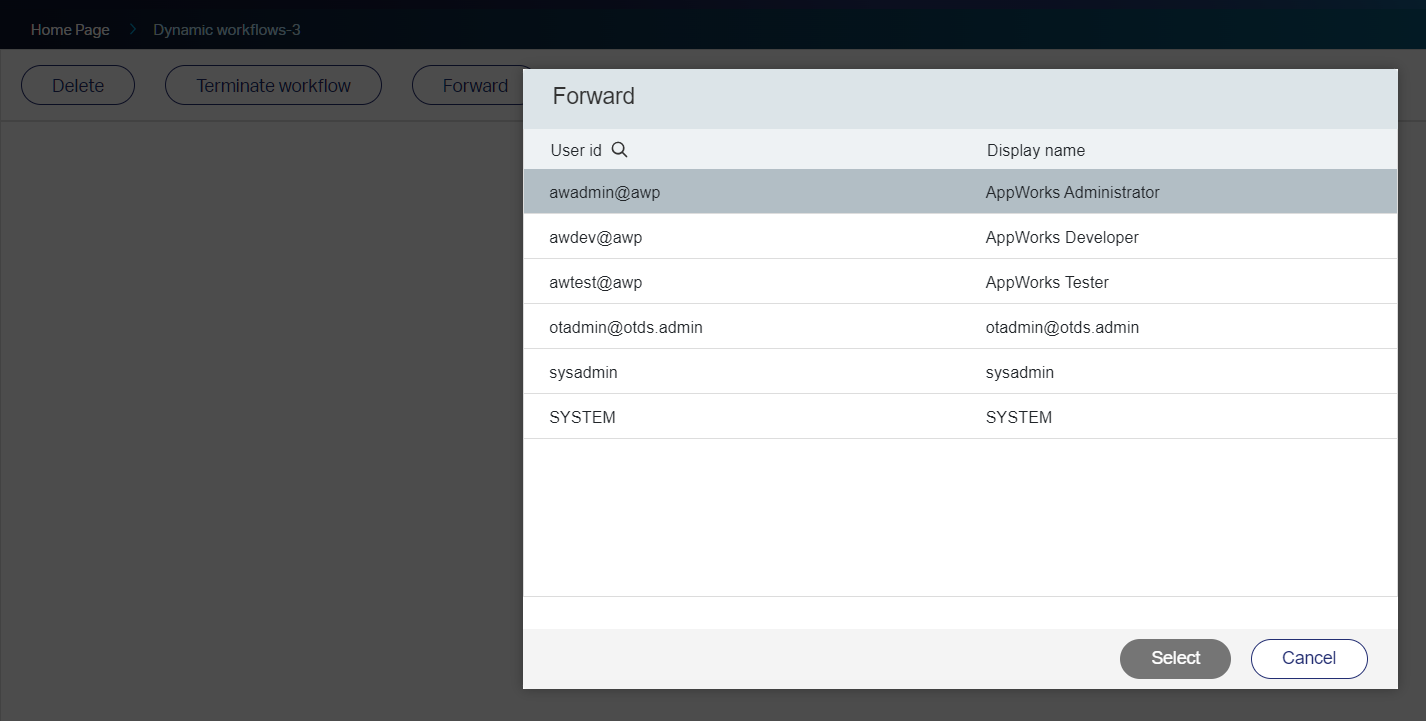Select the SYSTEM user id cell
The width and height of the screenshot is (1426, 721).
coord(582,417)
